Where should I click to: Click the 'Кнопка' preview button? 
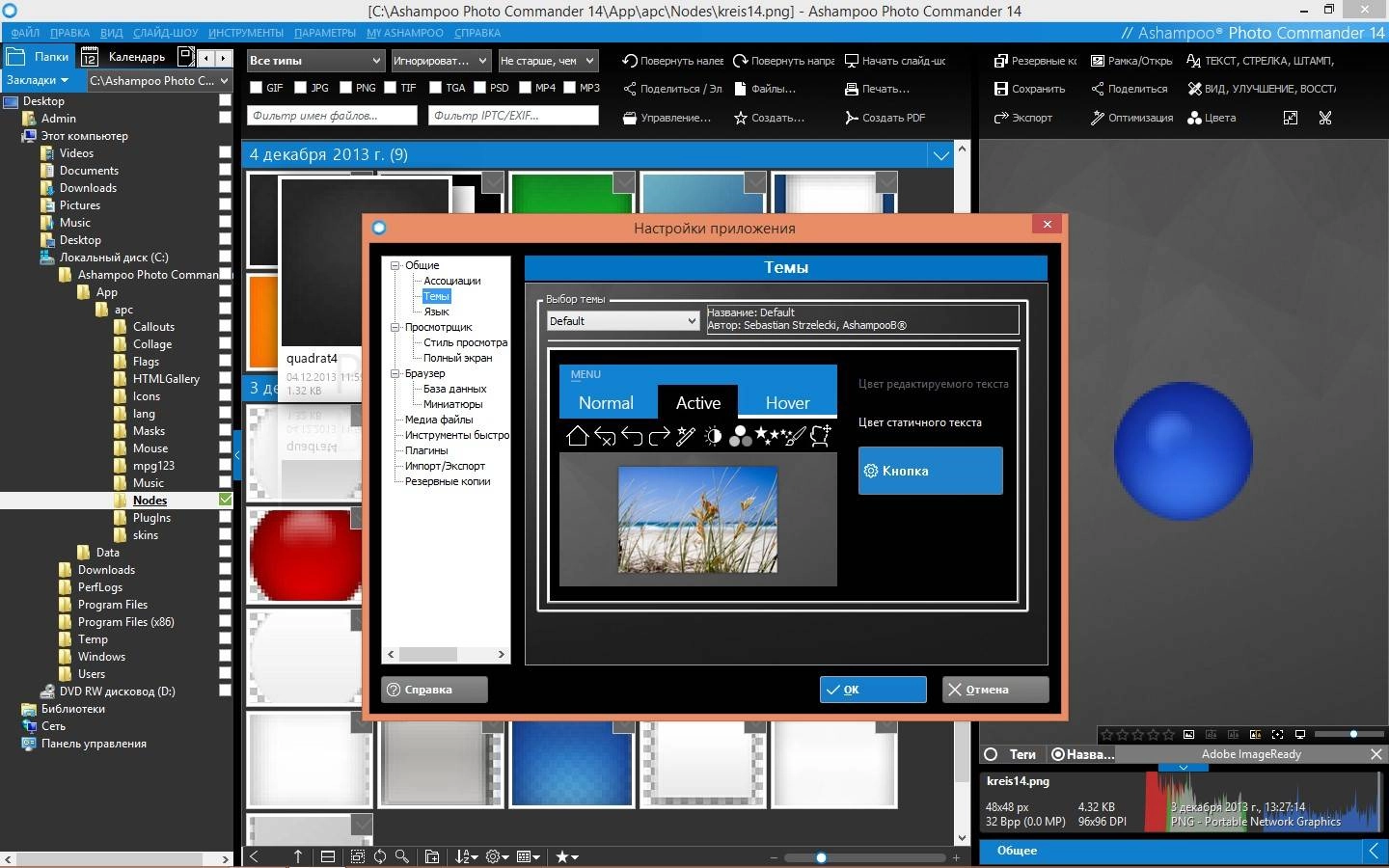click(931, 471)
